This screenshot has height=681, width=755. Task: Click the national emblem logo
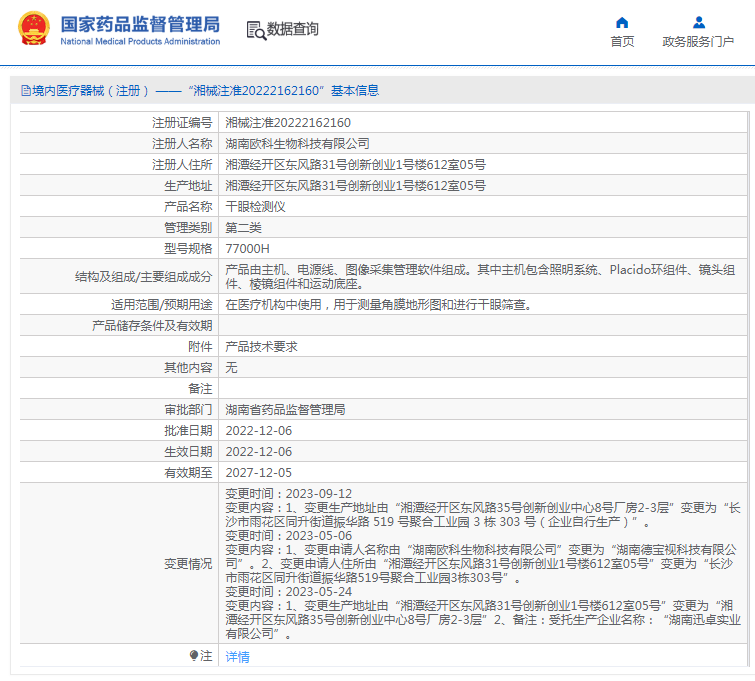point(34,28)
